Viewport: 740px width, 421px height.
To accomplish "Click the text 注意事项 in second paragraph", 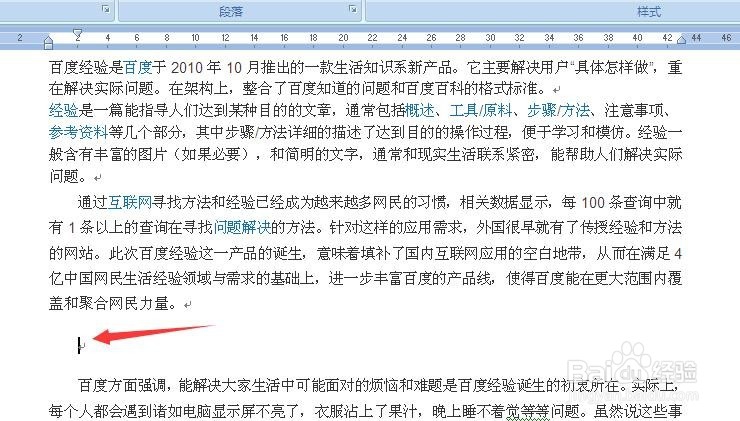I will 634,110.
